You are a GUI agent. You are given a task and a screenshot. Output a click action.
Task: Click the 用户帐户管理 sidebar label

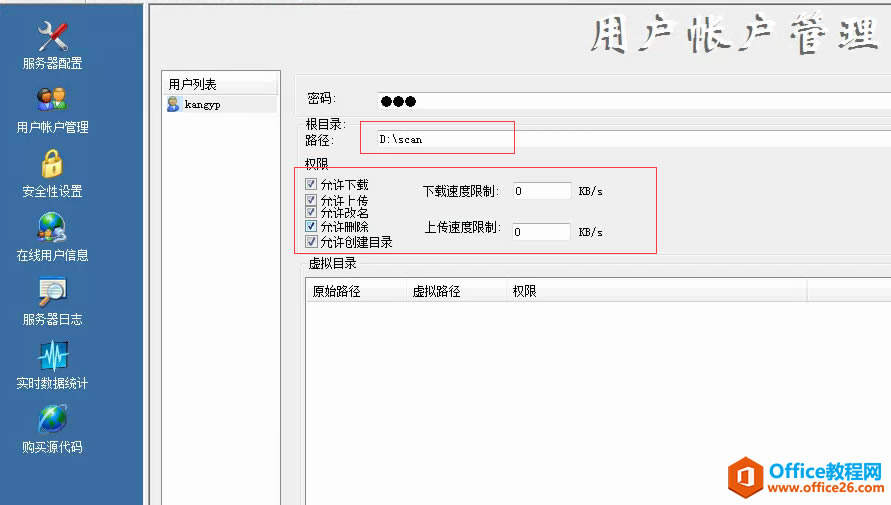point(52,127)
